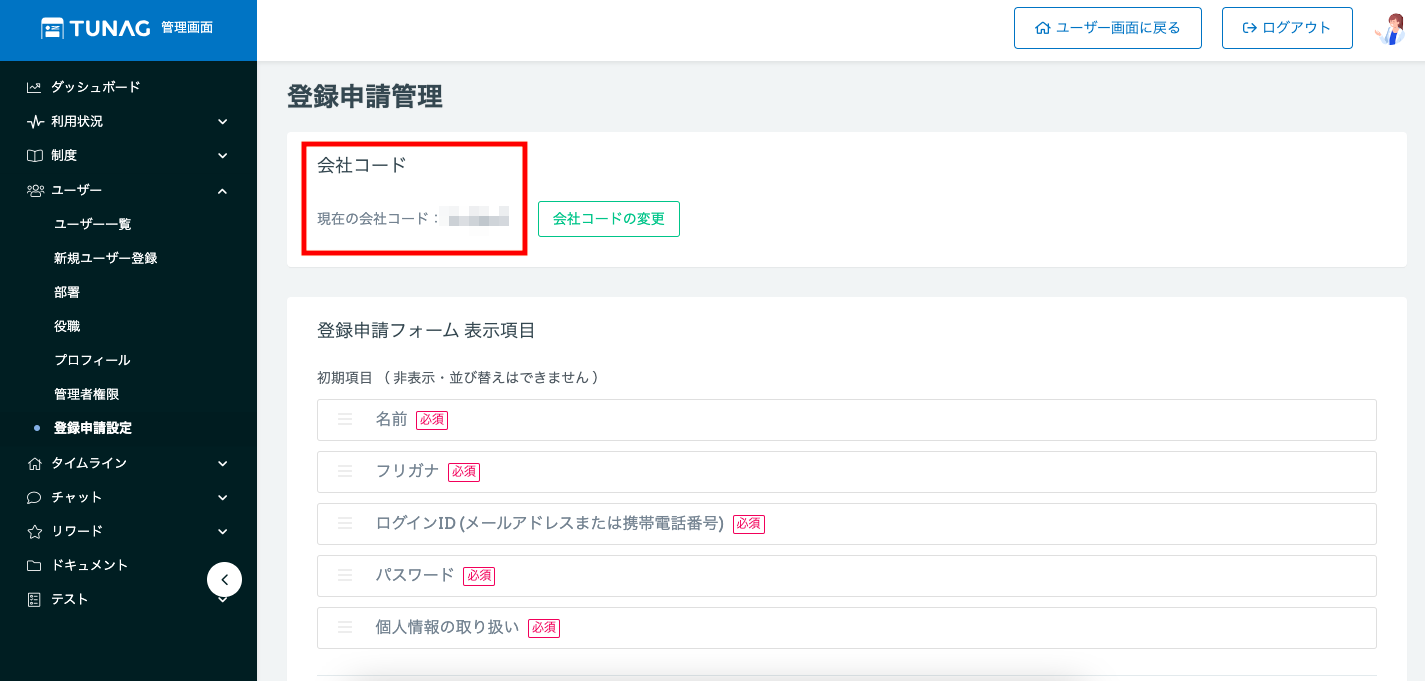The width and height of the screenshot is (1425, 681).
Task: Click the 登録申請フォーム 表示項目 heading
Action: pos(426,330)
